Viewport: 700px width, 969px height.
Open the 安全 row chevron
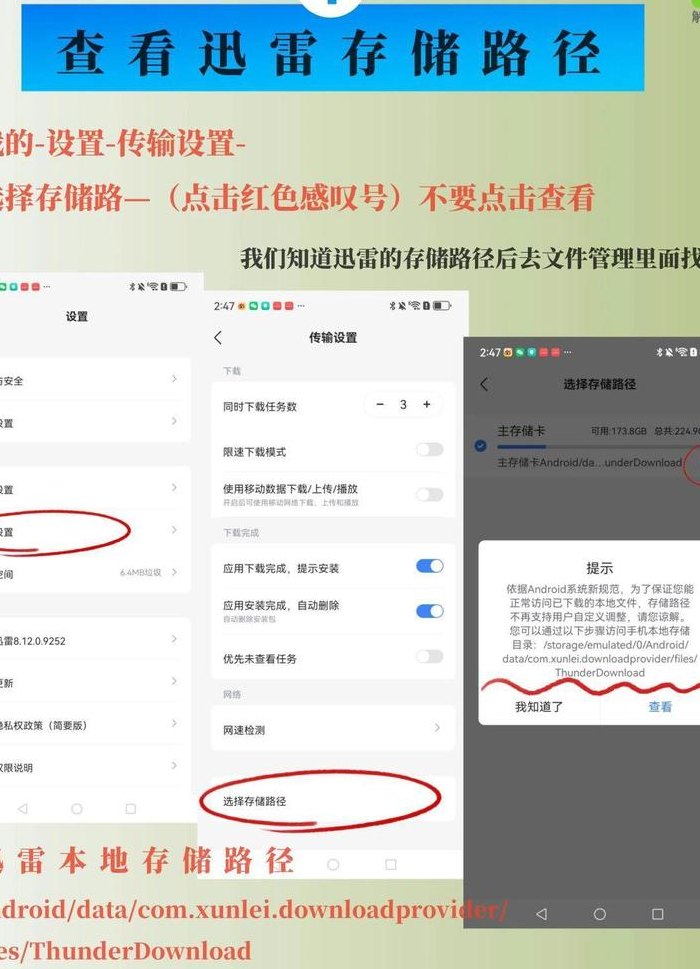tap(174, 379)
